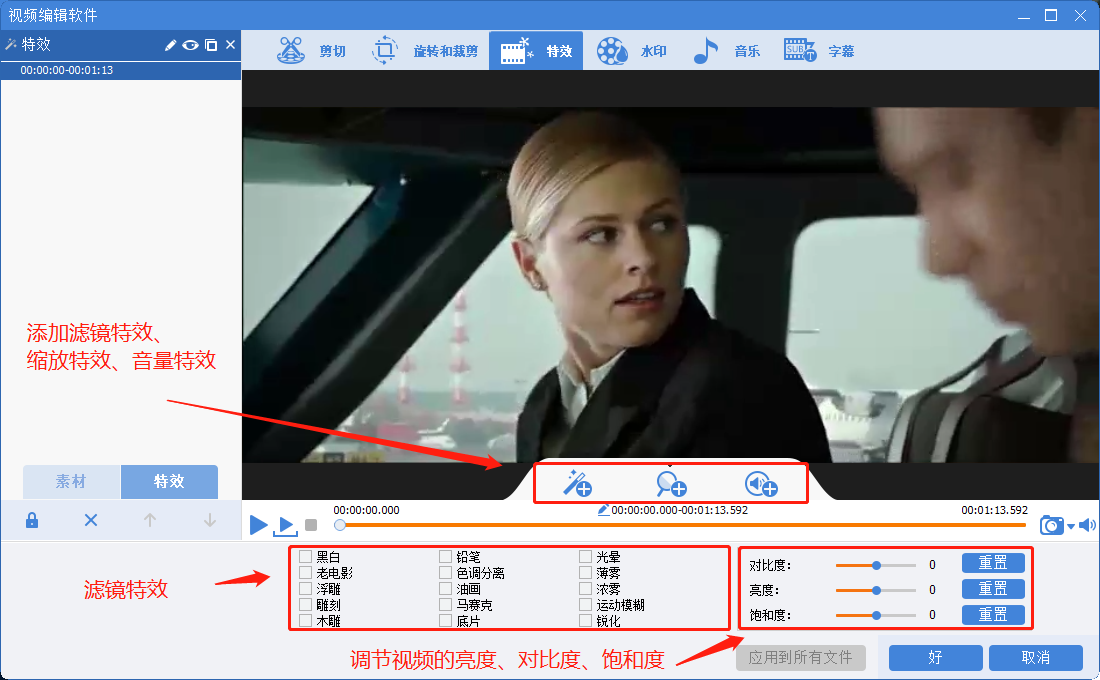Click the 取消 cancel button

coord(1035,658)
